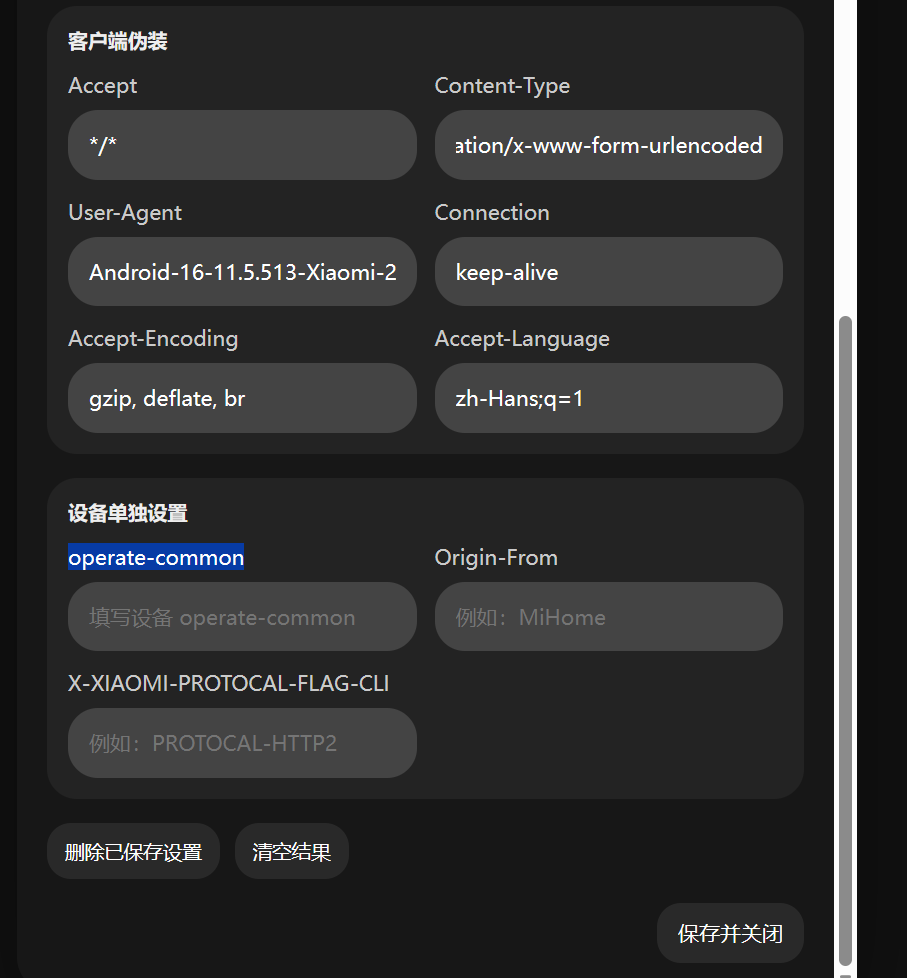Click the Origin-From label
The width and height of the screenshot is (907, 978).
tap(496, 557)
